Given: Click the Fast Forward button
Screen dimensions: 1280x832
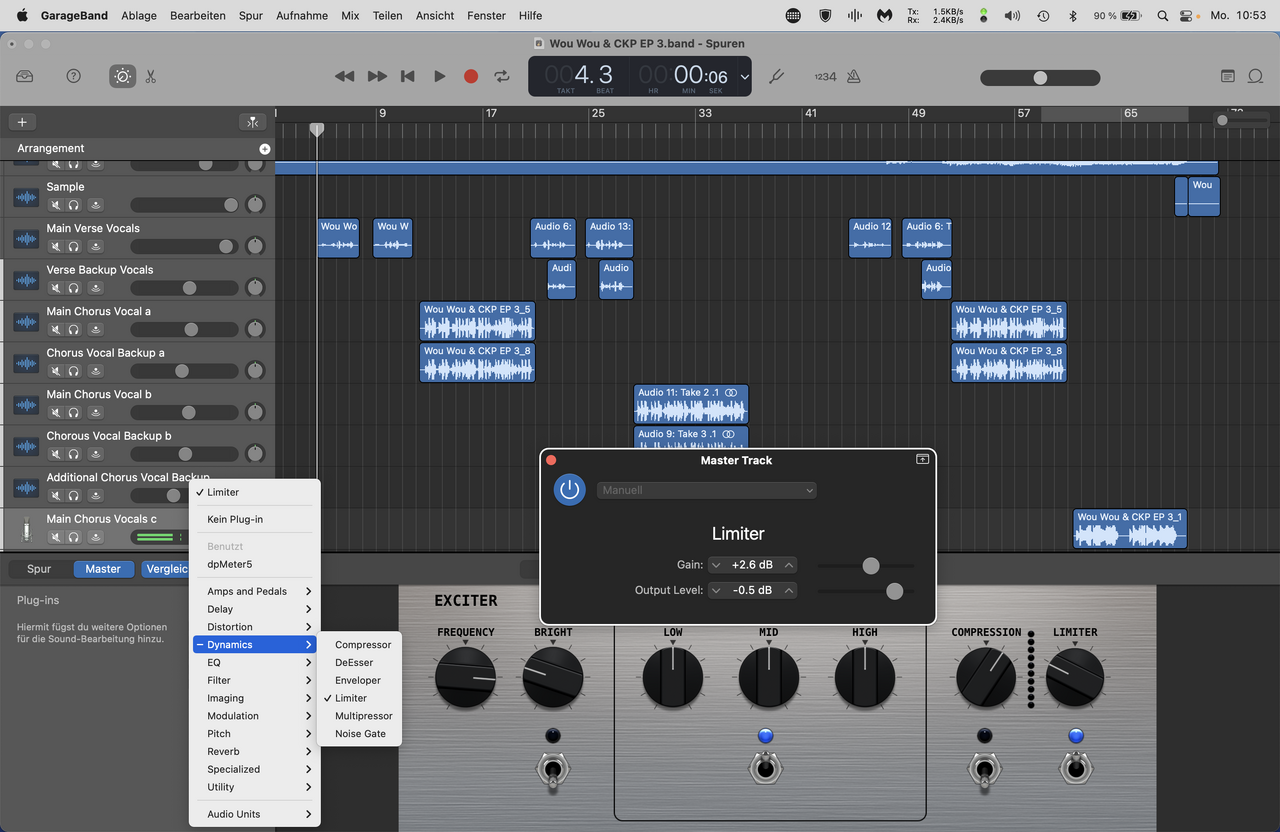Looking at the screenshot, I should pyautogui.click(x=377, y=76).
